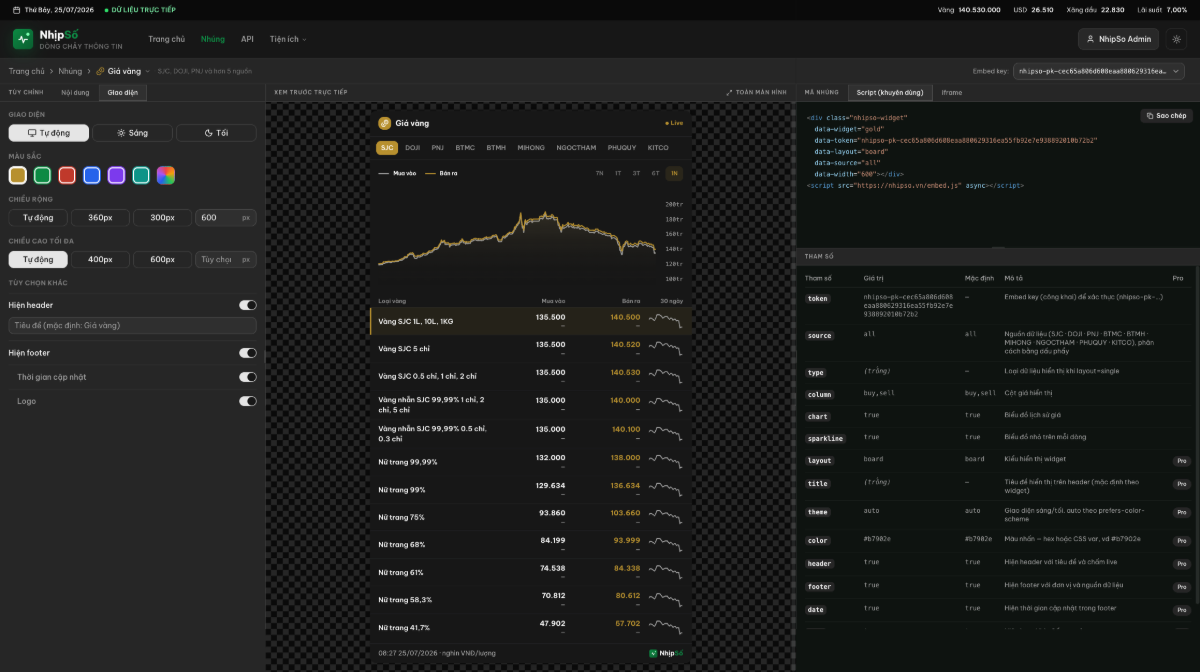The image size is (1200, 672).
Task: Open Trang chủ in the top navigation
Action: coord(167,39)
